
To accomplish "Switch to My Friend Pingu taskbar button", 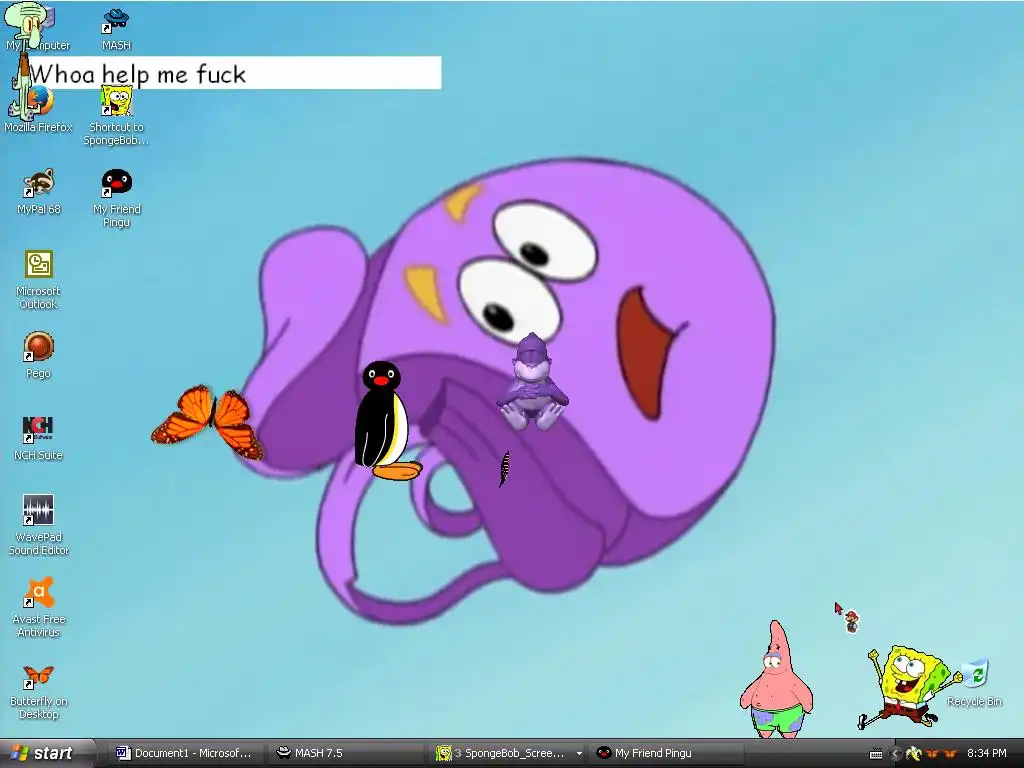I will click(x=666, y=753).
